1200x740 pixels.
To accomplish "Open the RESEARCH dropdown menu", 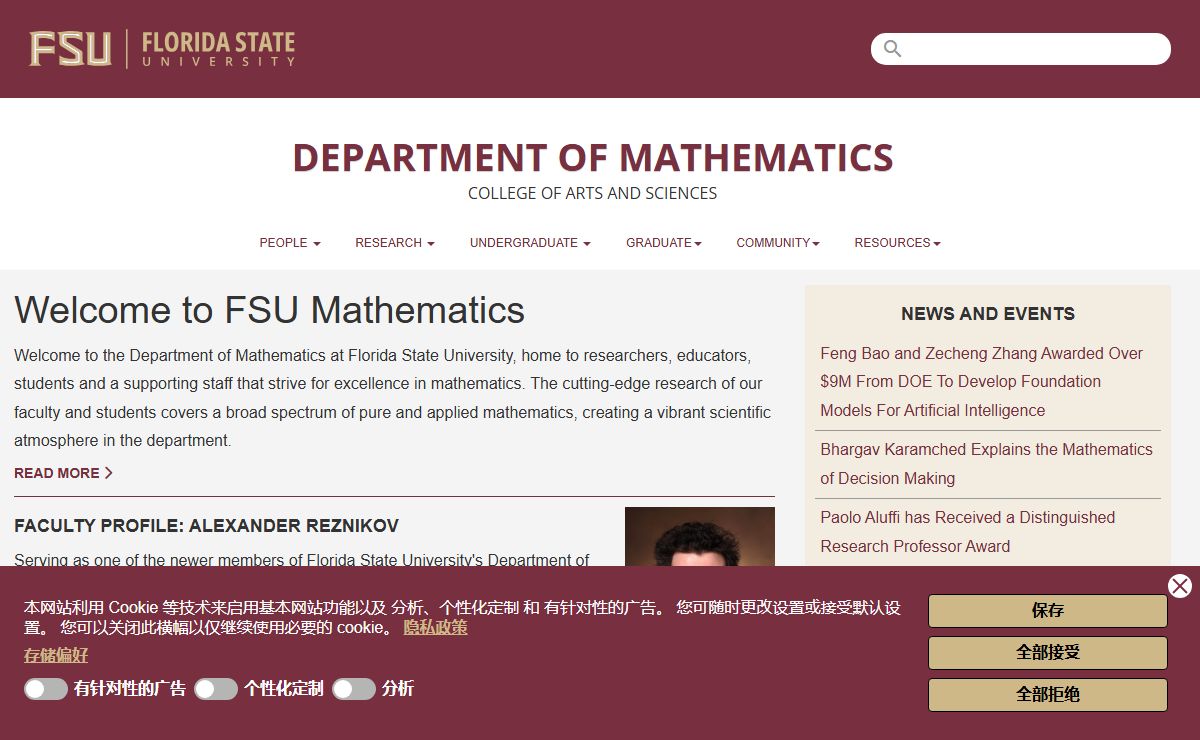I will [x=395, y=243].
